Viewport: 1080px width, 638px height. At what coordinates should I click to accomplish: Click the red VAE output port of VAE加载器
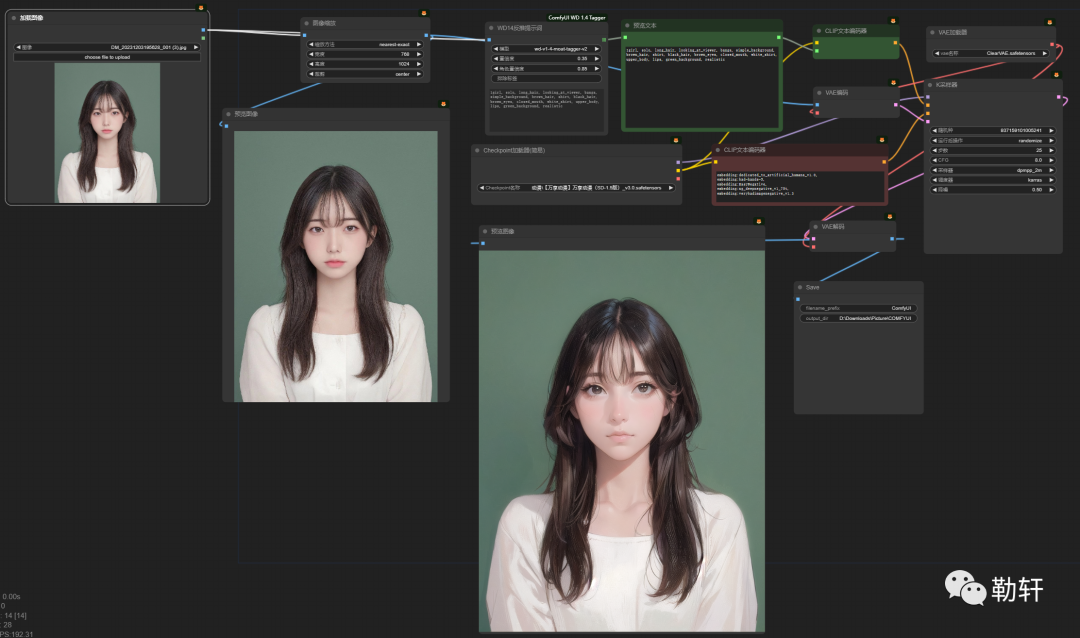pyautogui.click(x=1052, y=44)
